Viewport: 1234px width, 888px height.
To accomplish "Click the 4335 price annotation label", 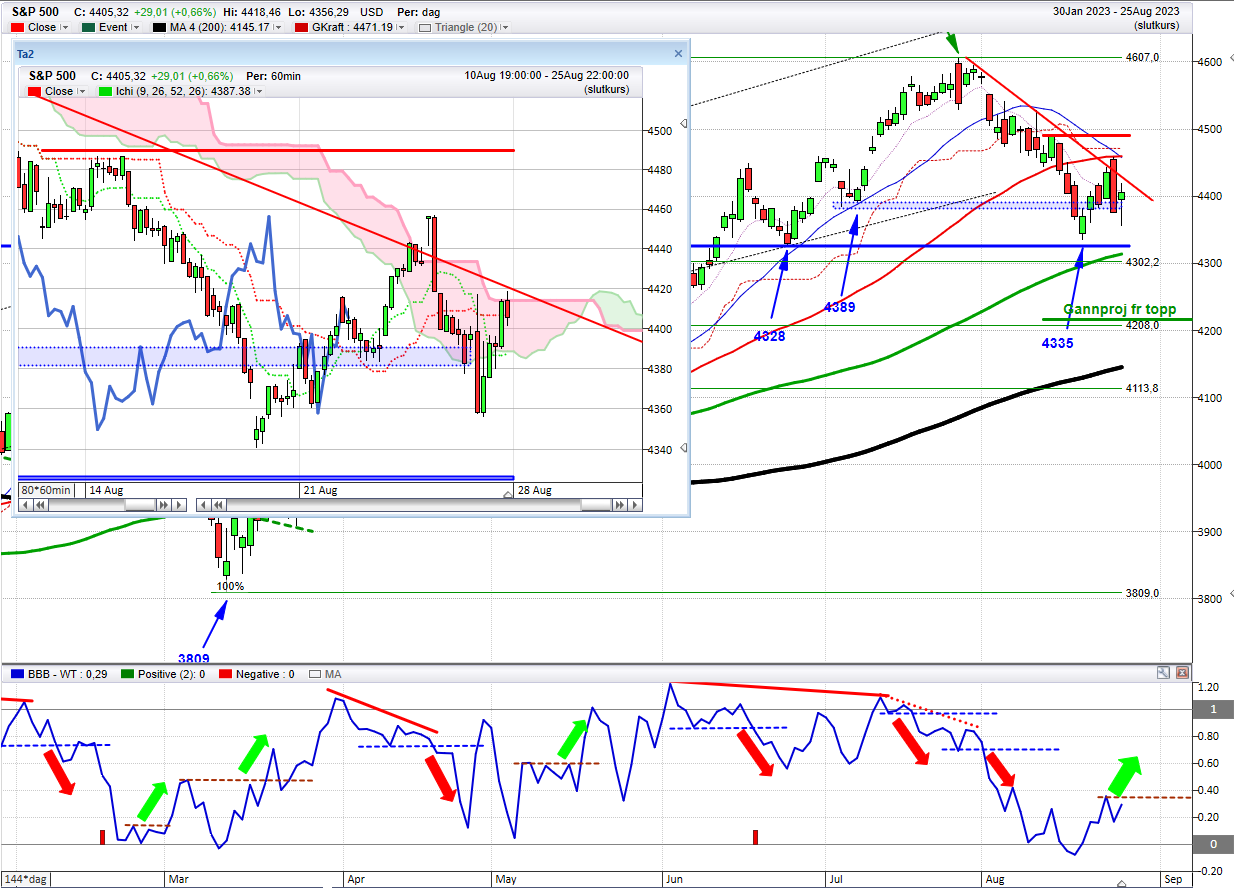I will (x=1058, y=342).
